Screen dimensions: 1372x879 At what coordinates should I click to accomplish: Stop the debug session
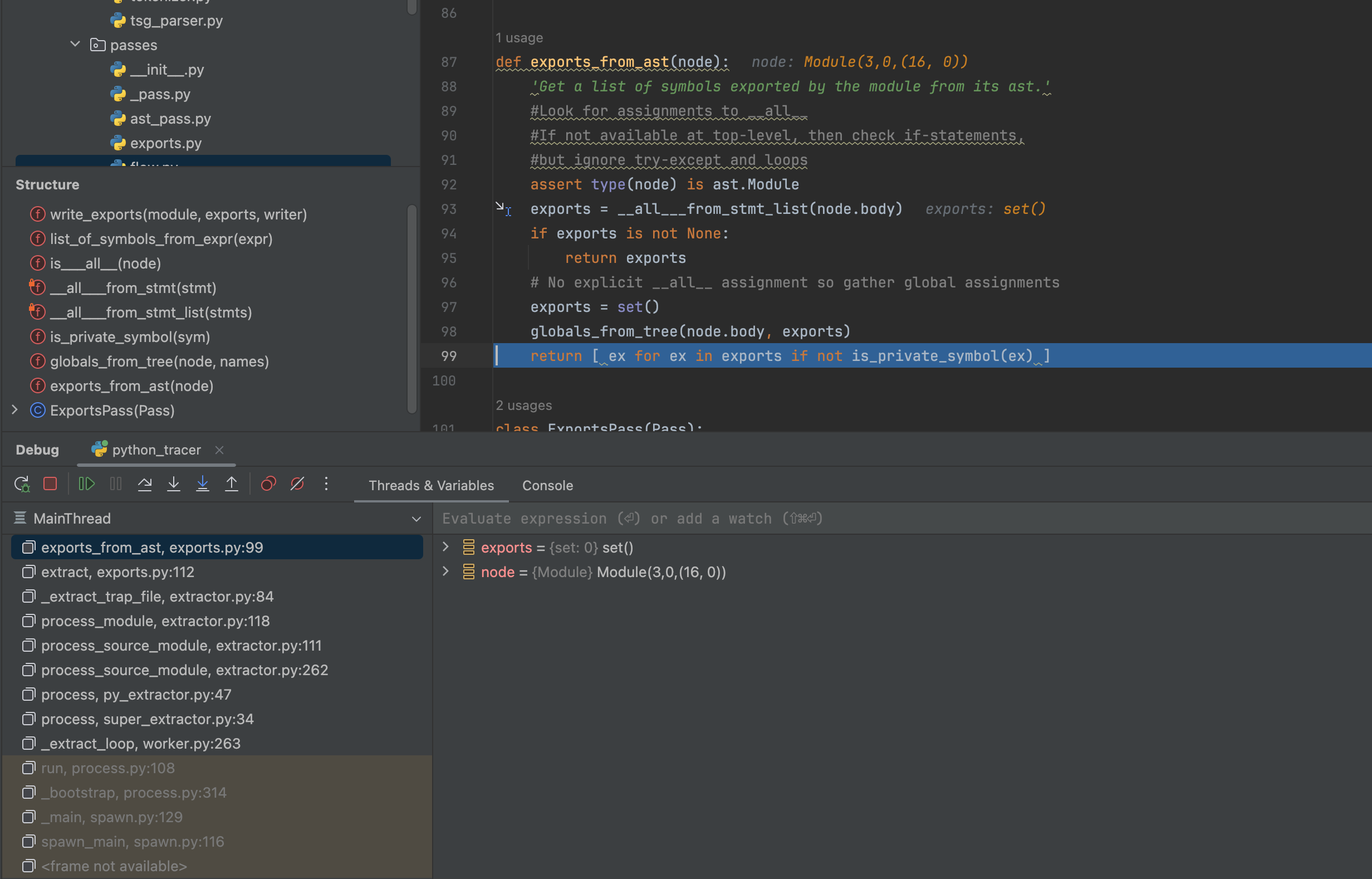pyautogui.click(x=50, y=484)
